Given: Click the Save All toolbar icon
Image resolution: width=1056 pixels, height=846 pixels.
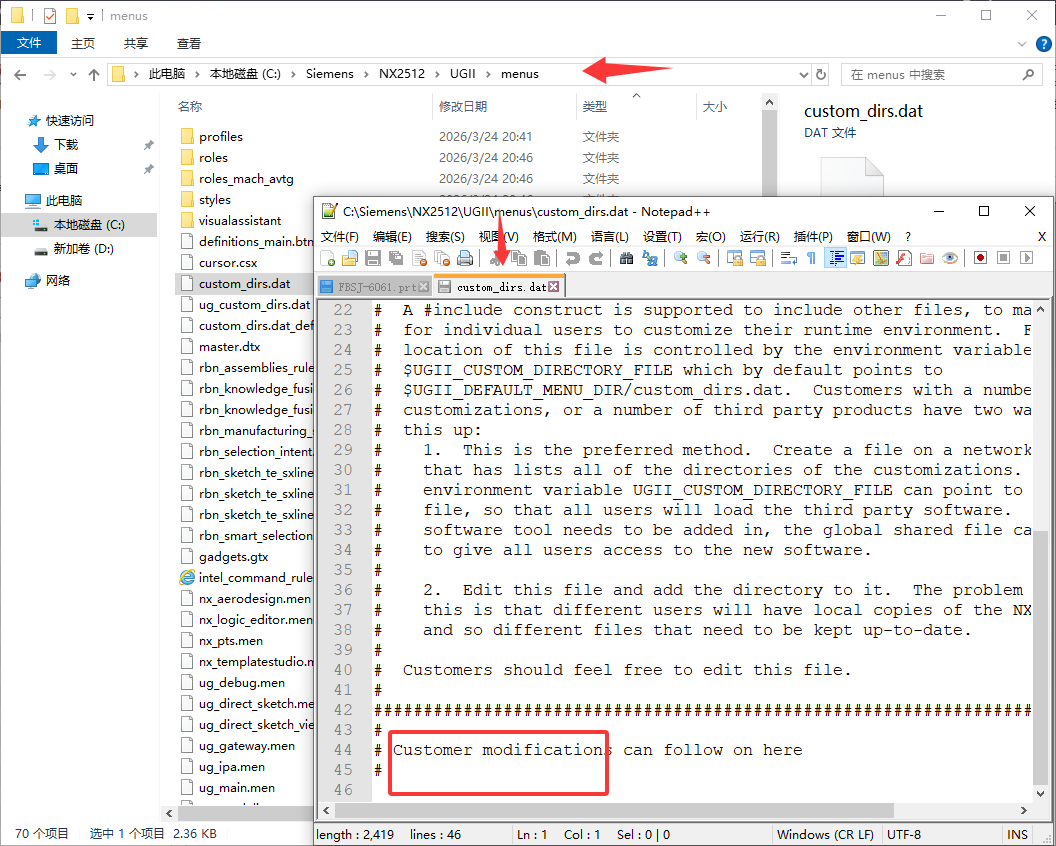Looking at the screenshot, I should 396,258.
